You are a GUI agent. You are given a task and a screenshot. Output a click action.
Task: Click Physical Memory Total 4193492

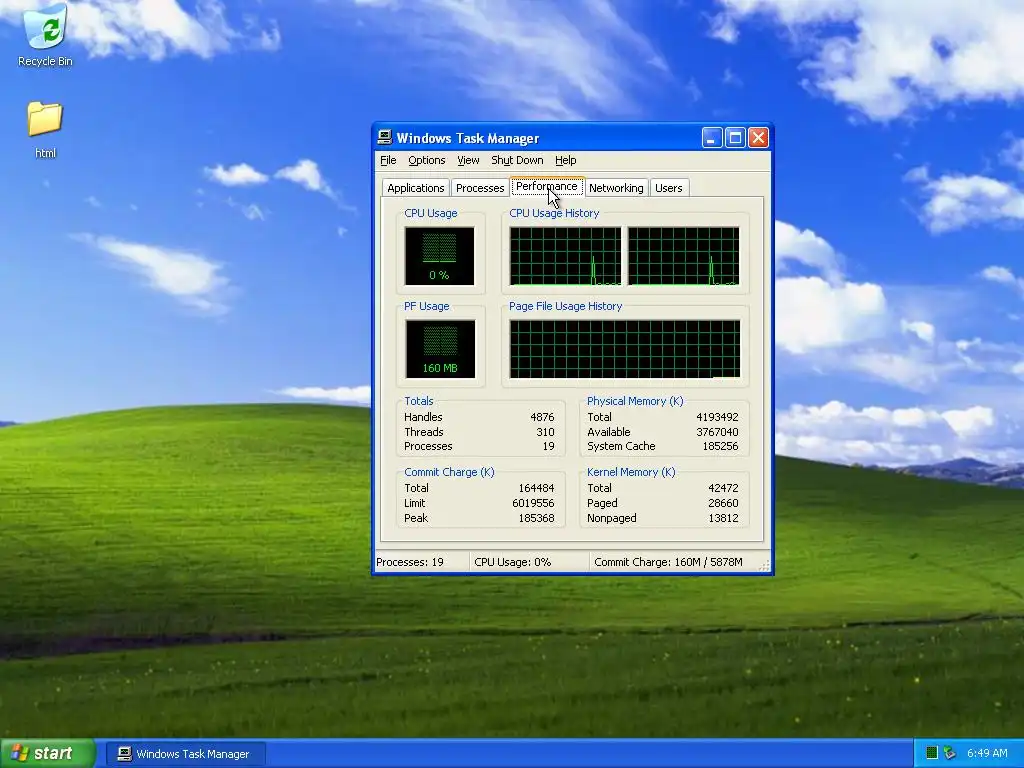pos(717,417)
